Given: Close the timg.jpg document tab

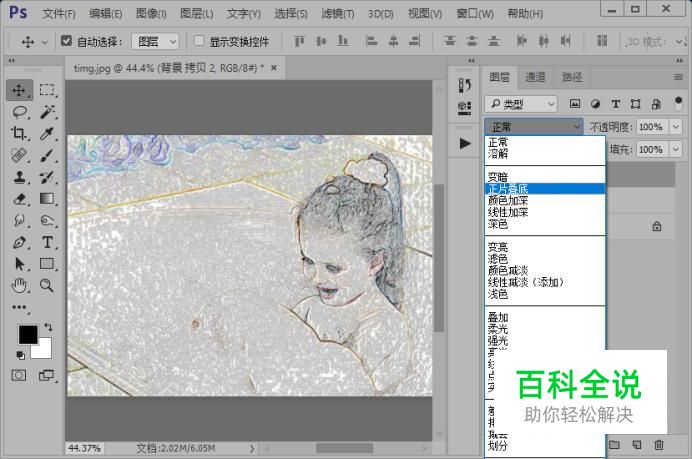Looking at the screenshot, I should click(274, 68).
